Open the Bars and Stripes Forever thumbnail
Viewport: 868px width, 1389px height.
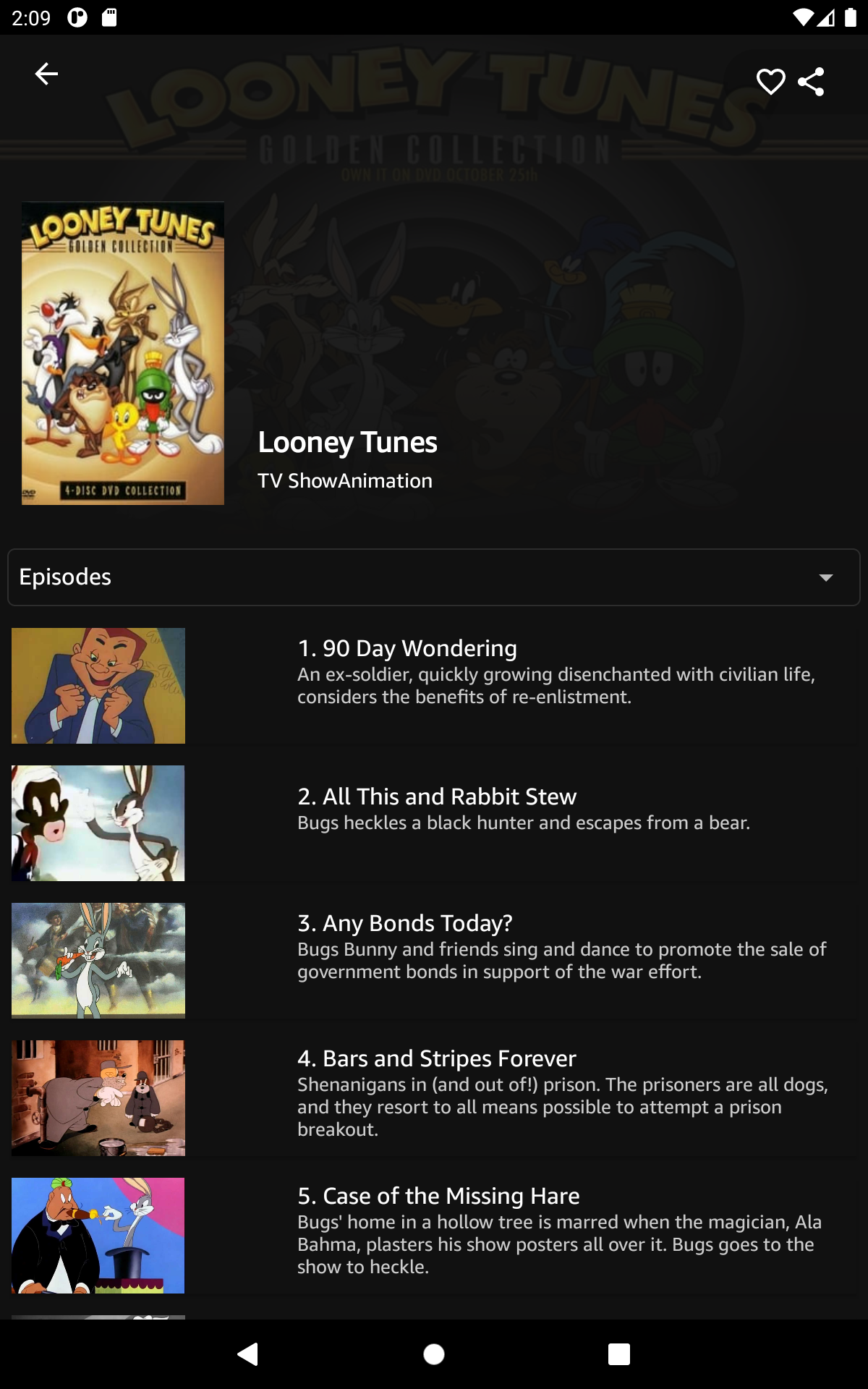98,1098
